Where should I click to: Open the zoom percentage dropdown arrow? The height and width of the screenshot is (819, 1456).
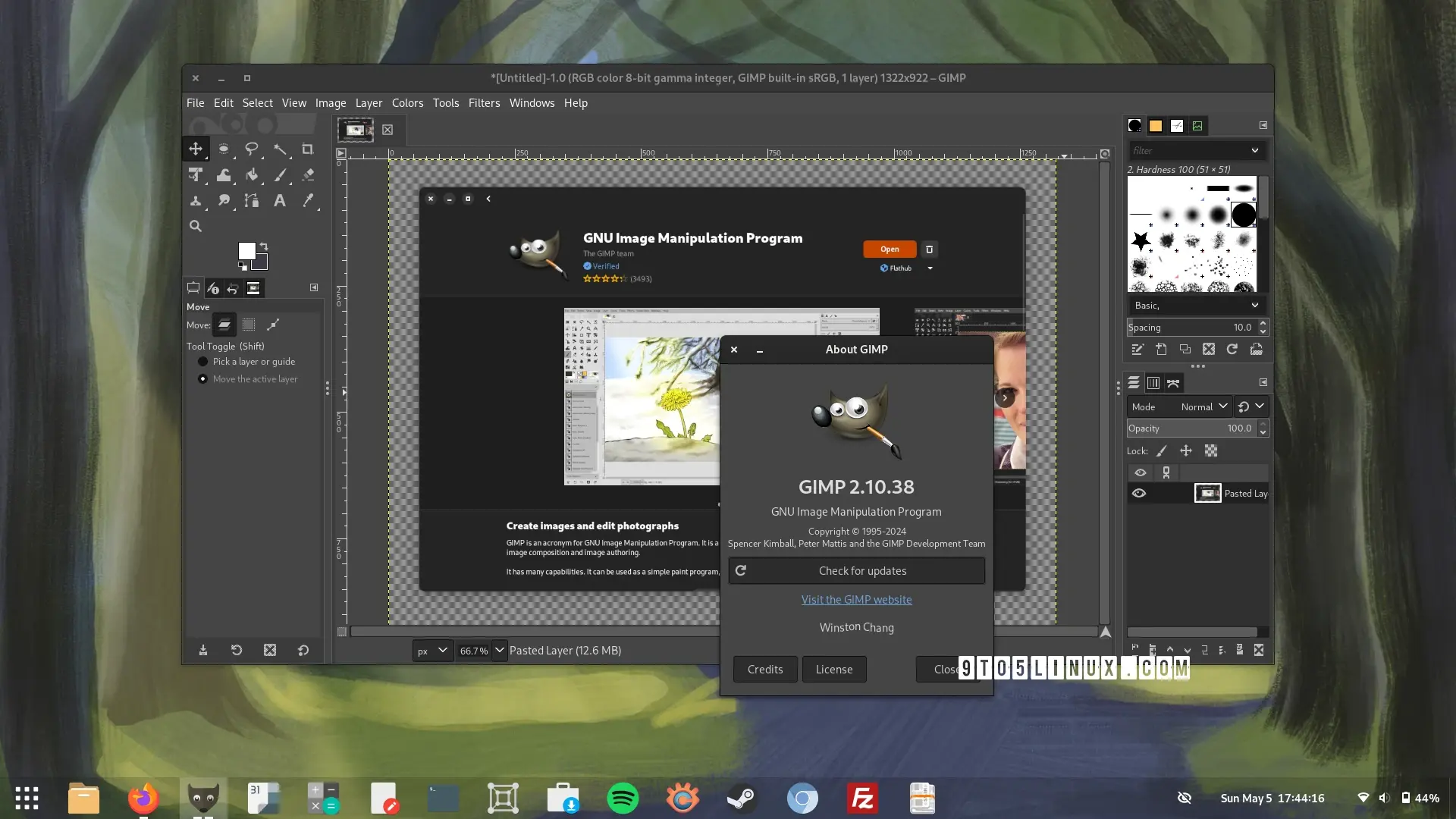pyautogui.click(x=499, y=651)
